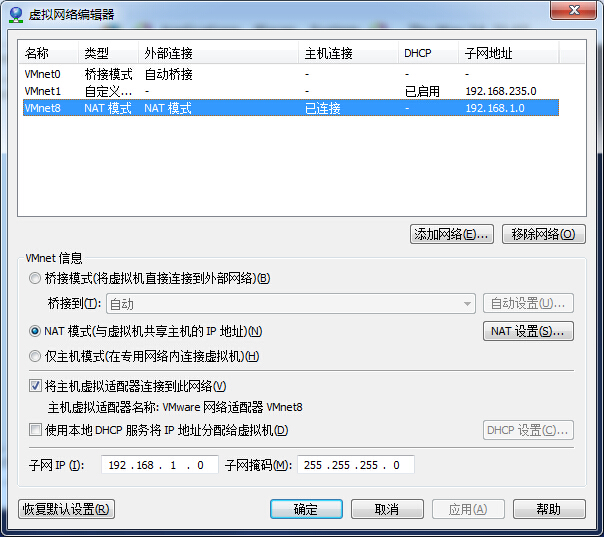Screen dimensions: 604x537
Task: Select the VMnet1 row
Action: [x=291, y=91]
